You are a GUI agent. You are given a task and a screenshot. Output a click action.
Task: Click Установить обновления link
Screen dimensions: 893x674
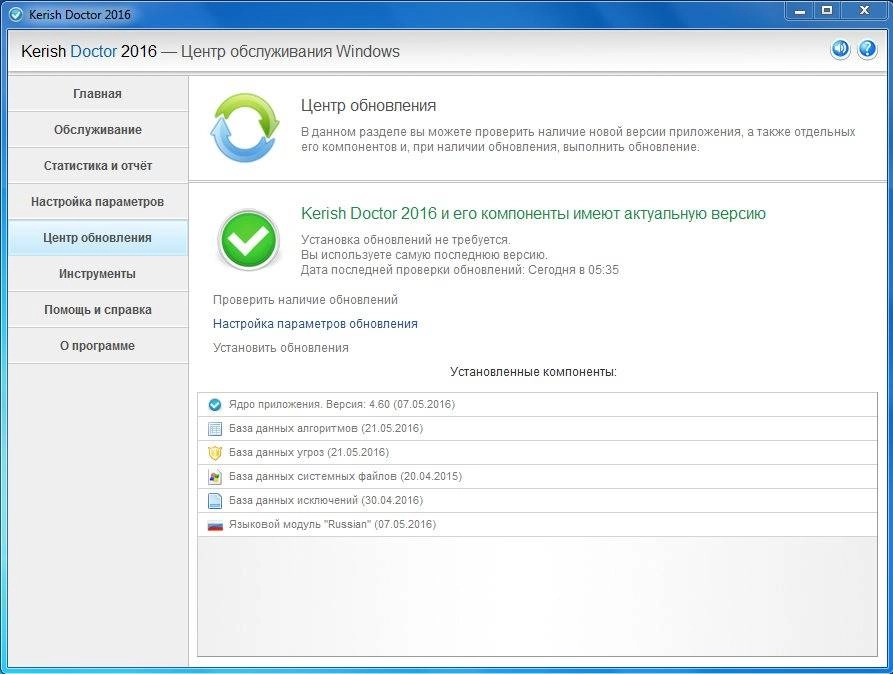281,348
